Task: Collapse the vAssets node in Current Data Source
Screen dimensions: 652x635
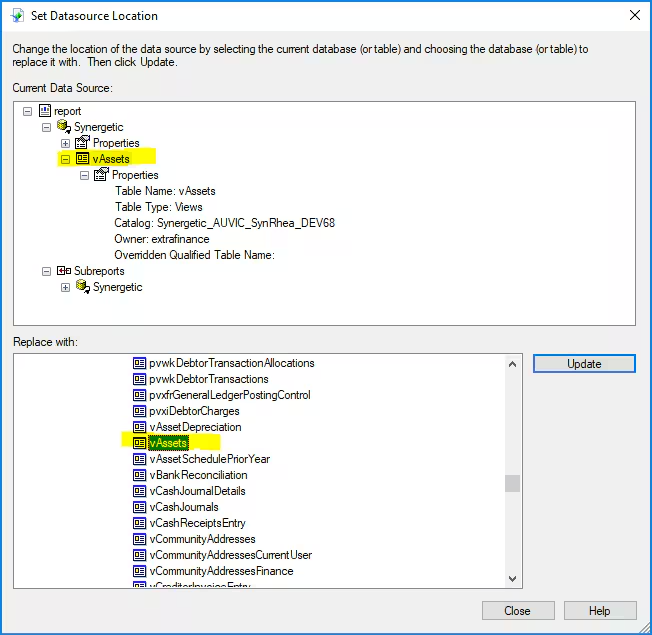Action: [x=65, y=159]
